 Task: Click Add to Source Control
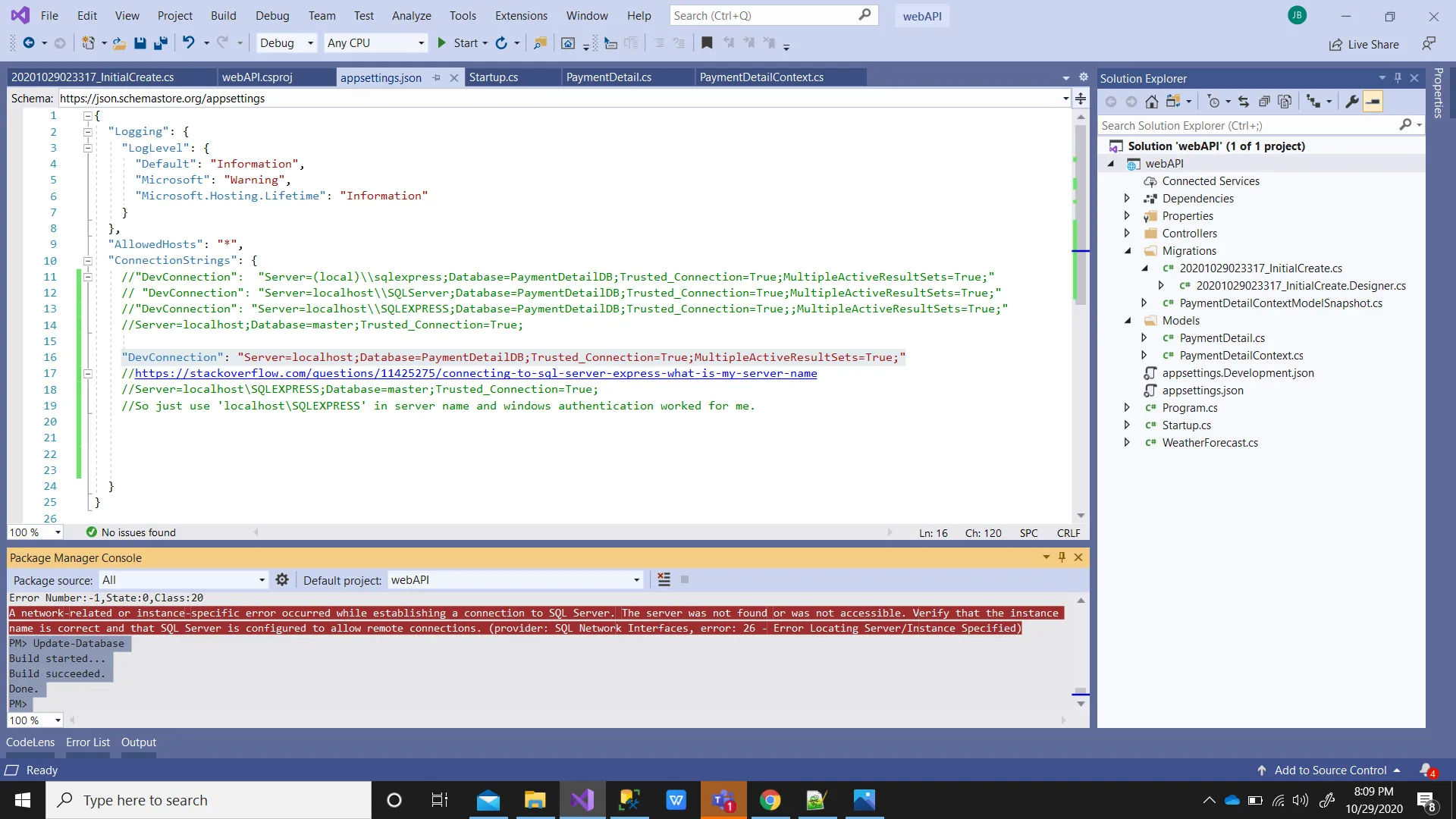[1330, 770]
